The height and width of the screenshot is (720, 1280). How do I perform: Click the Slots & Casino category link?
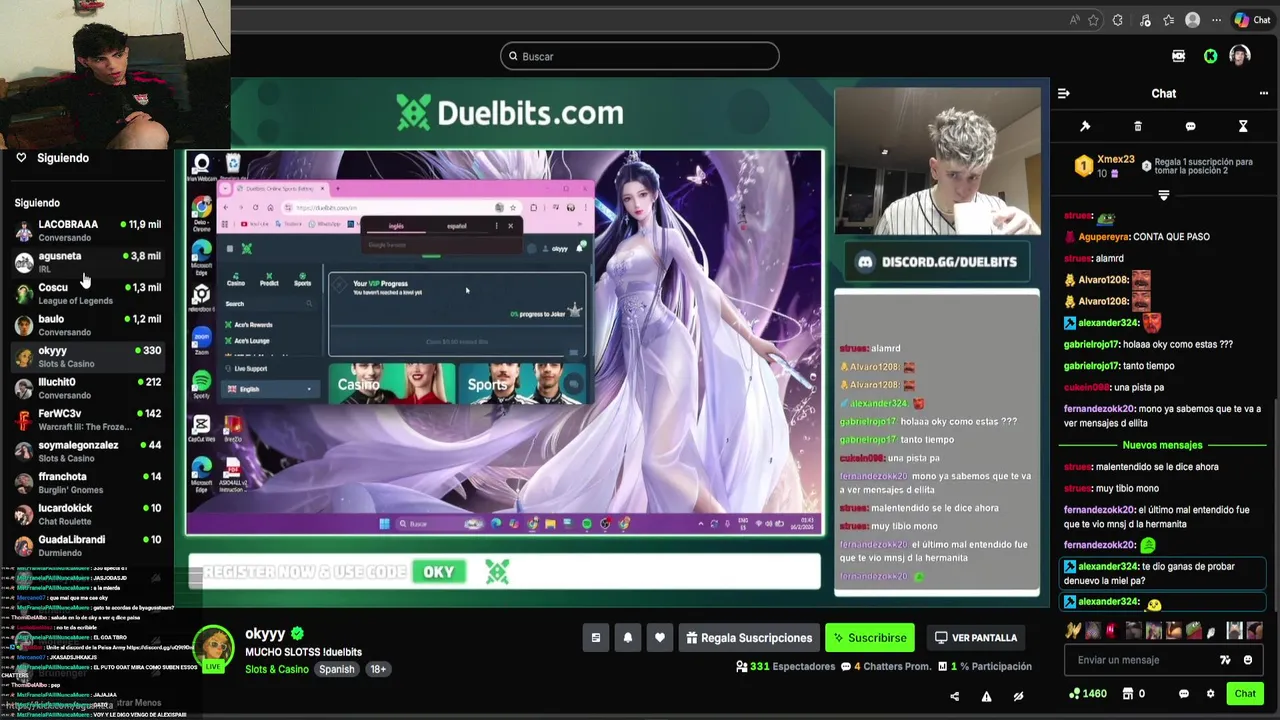276,669
